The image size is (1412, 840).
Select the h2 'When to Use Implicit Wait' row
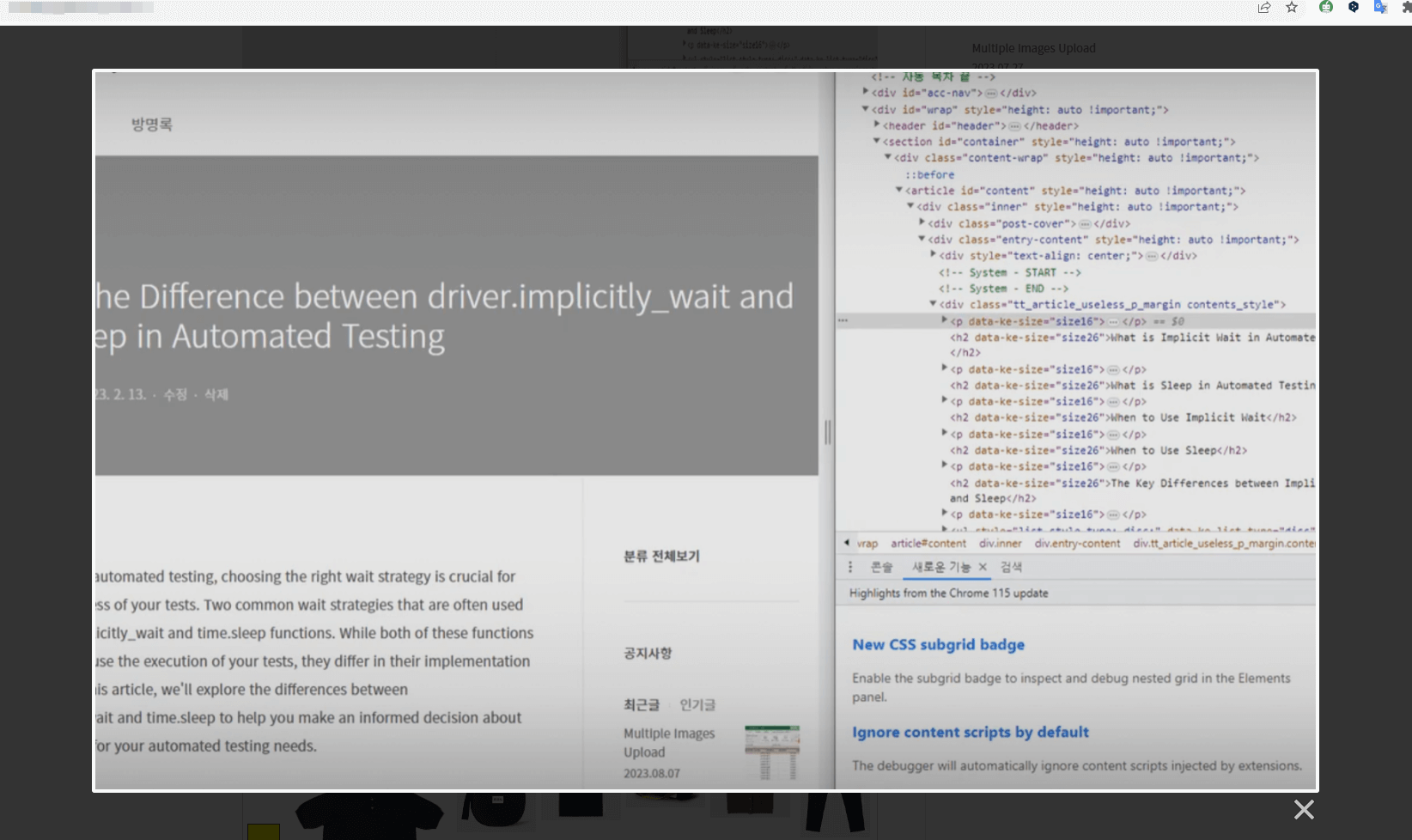pyautogui.click(x=1123, y=417)
